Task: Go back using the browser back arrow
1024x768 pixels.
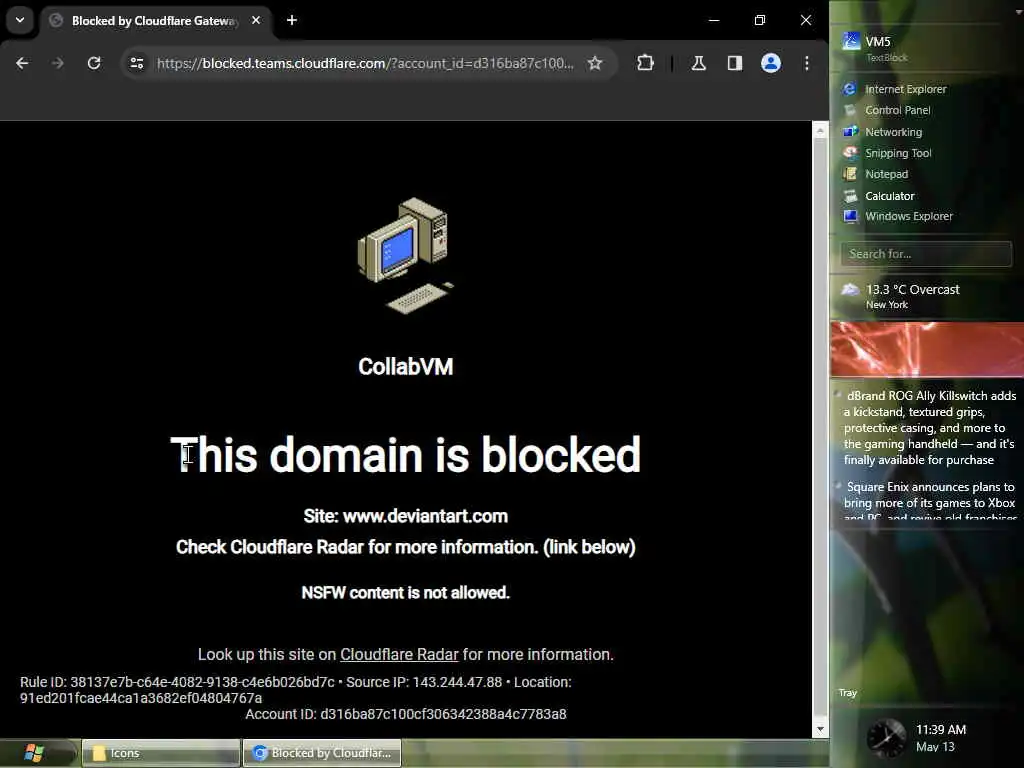Action: coord(22,63)
